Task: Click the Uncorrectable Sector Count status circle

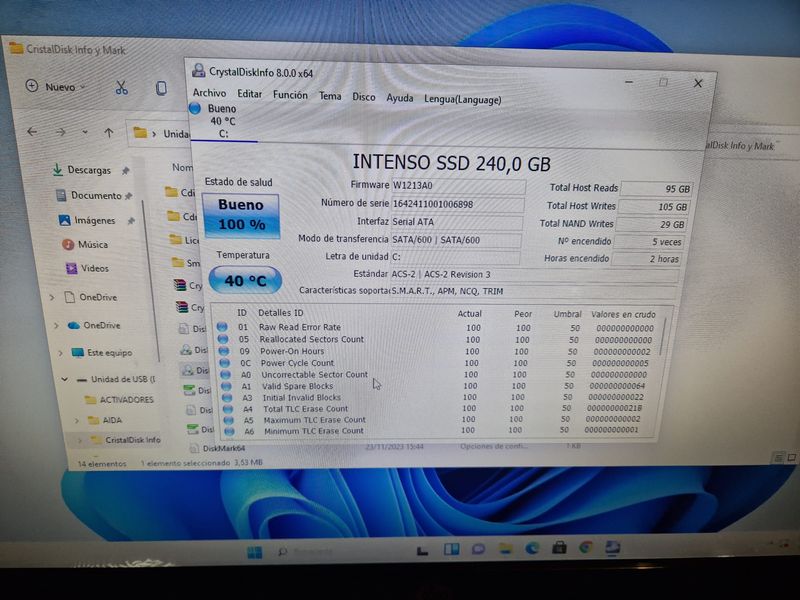Action: point(226,374)
